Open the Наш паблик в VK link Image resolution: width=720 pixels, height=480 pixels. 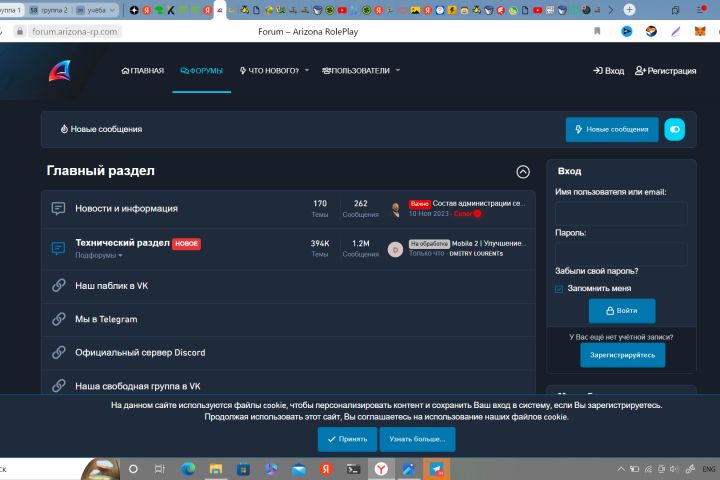112,286
